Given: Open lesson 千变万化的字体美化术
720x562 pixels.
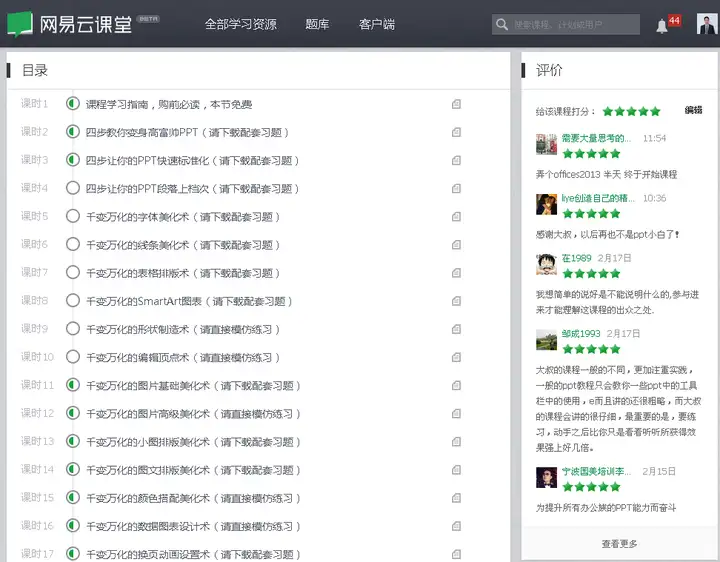Looking at the screenshot, I should pyautogui.click(x=183, y=217).
